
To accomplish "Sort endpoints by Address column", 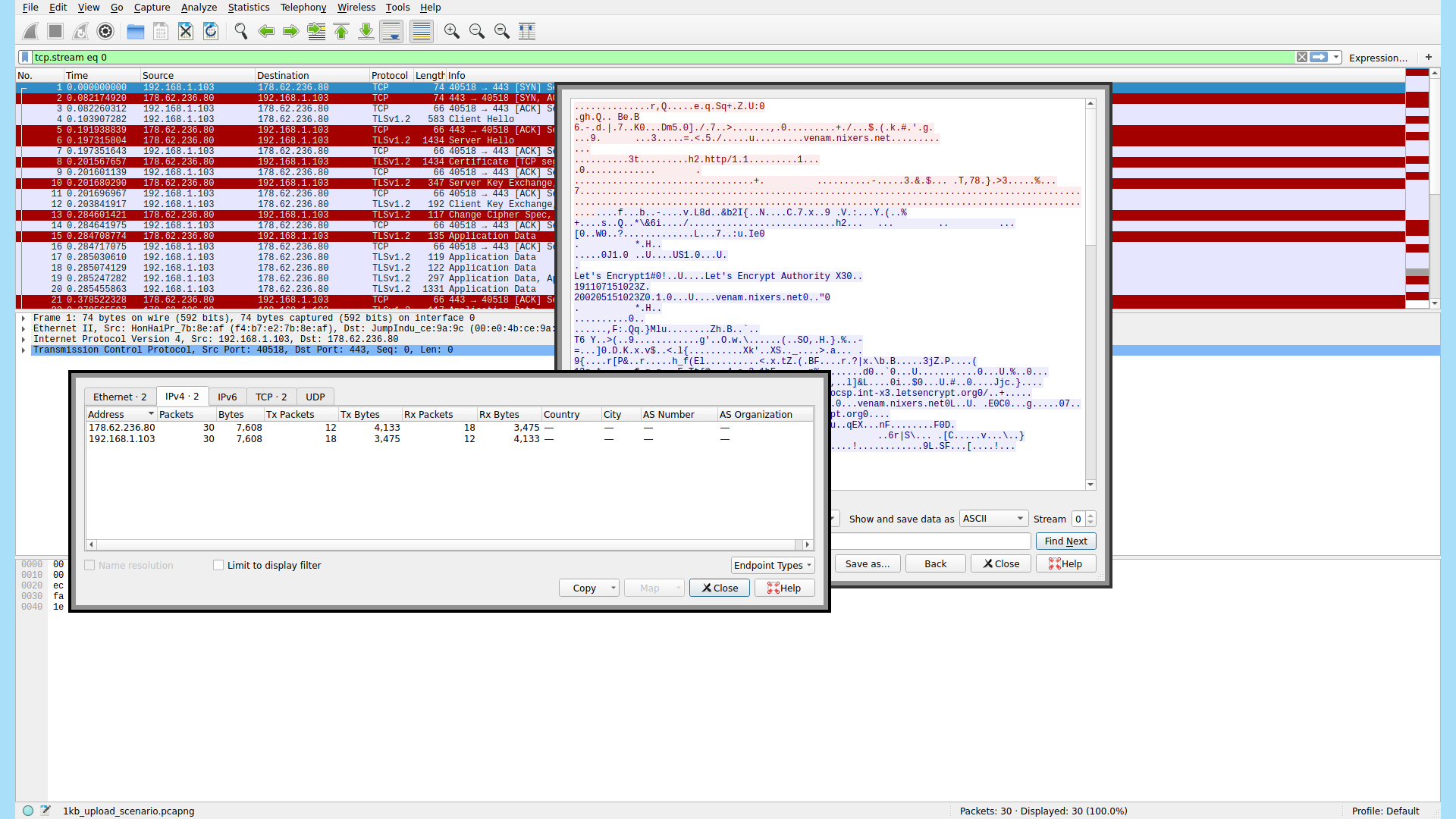I will [x=121, y=414].
